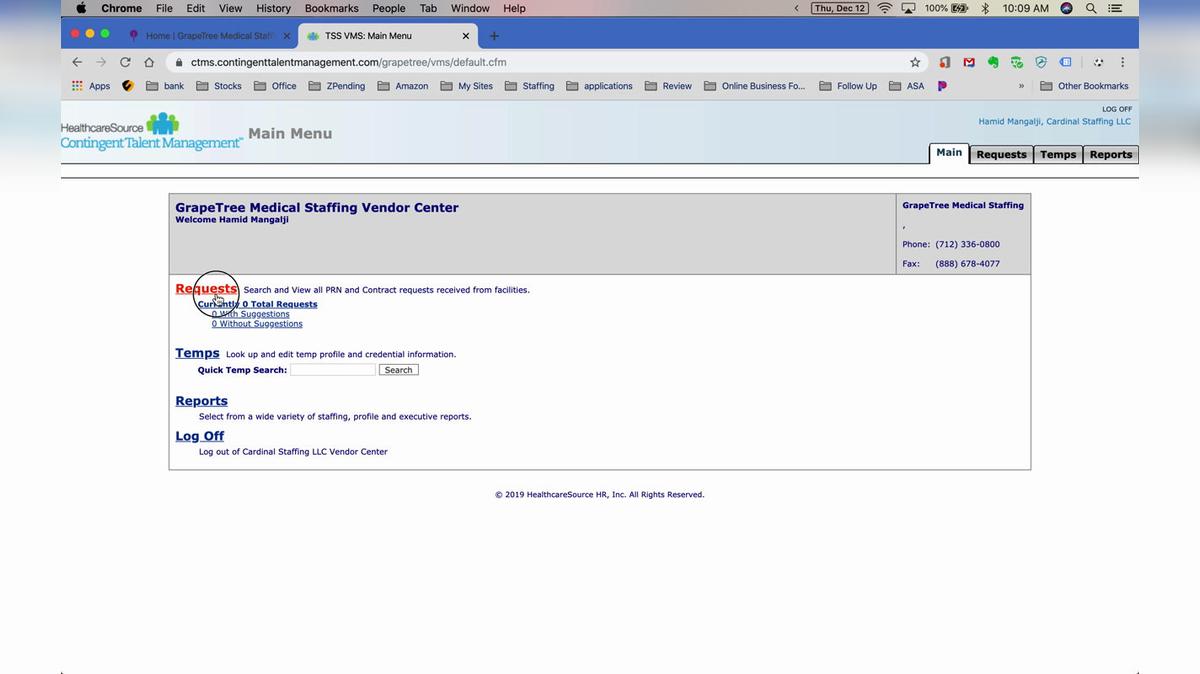
Task: Open the Evernote elephant extension
Action: [x=993, y=62]
